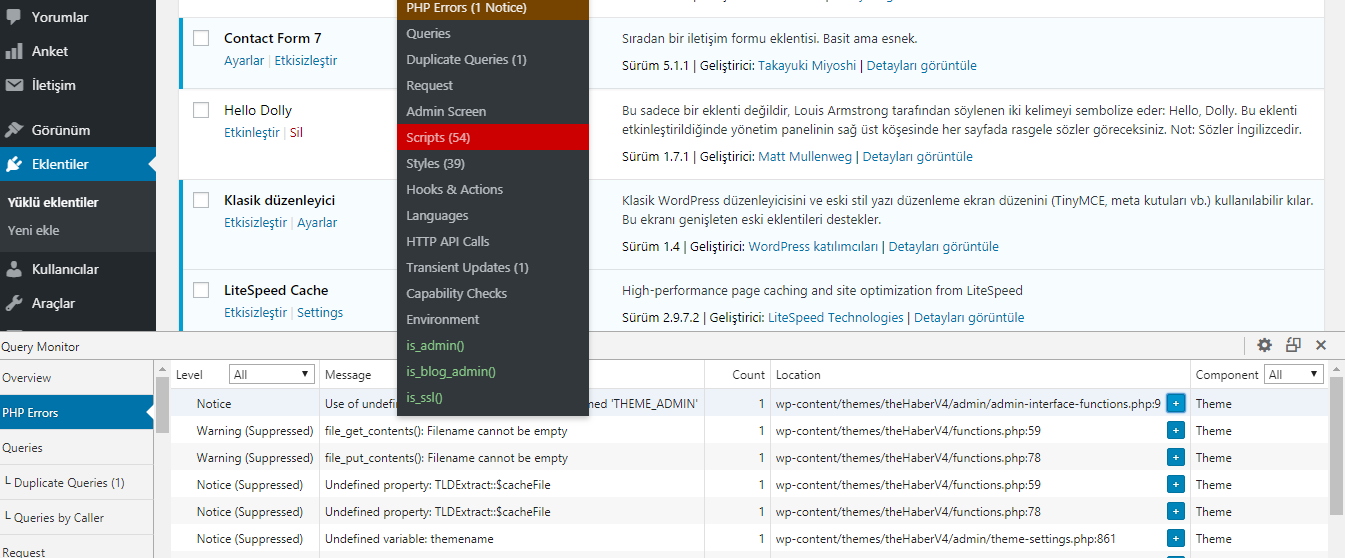
Task: Open Queries by Caller sub-tab
Action: pyautogui.click(x=76, y=518)
